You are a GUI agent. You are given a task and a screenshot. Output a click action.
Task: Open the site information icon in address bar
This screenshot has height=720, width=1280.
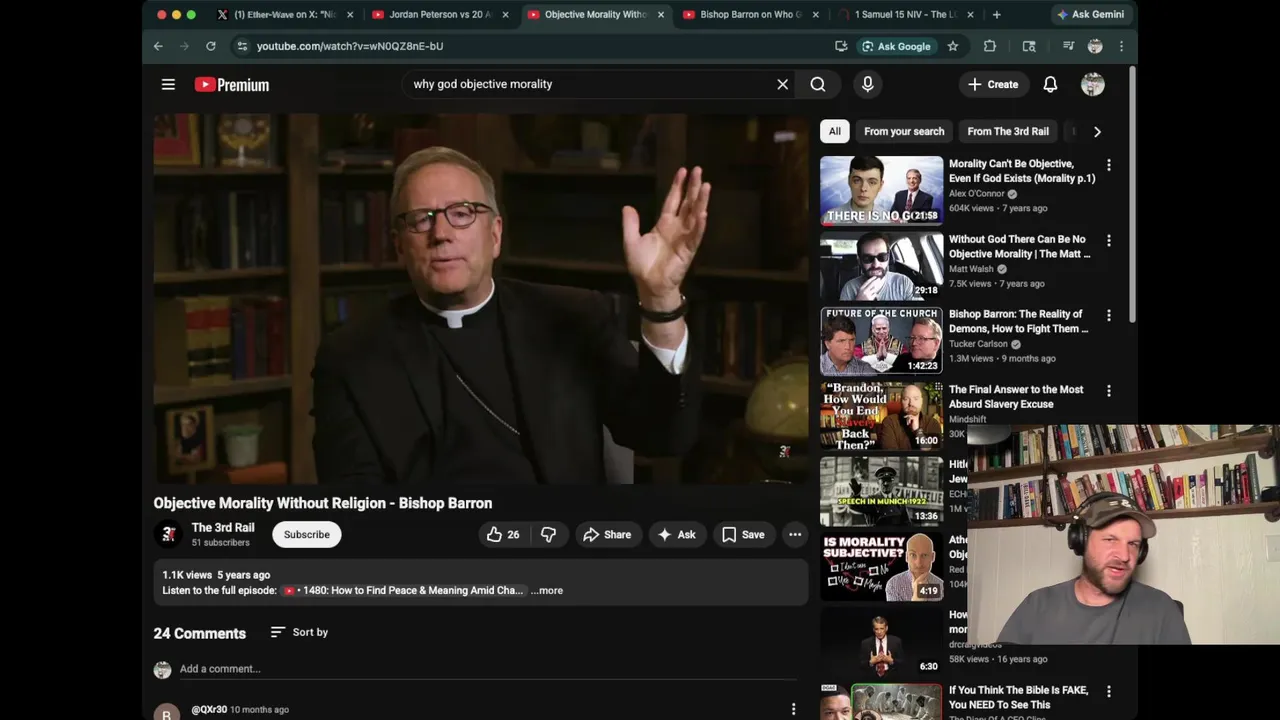pyautogui.click(x=242, y=46)
